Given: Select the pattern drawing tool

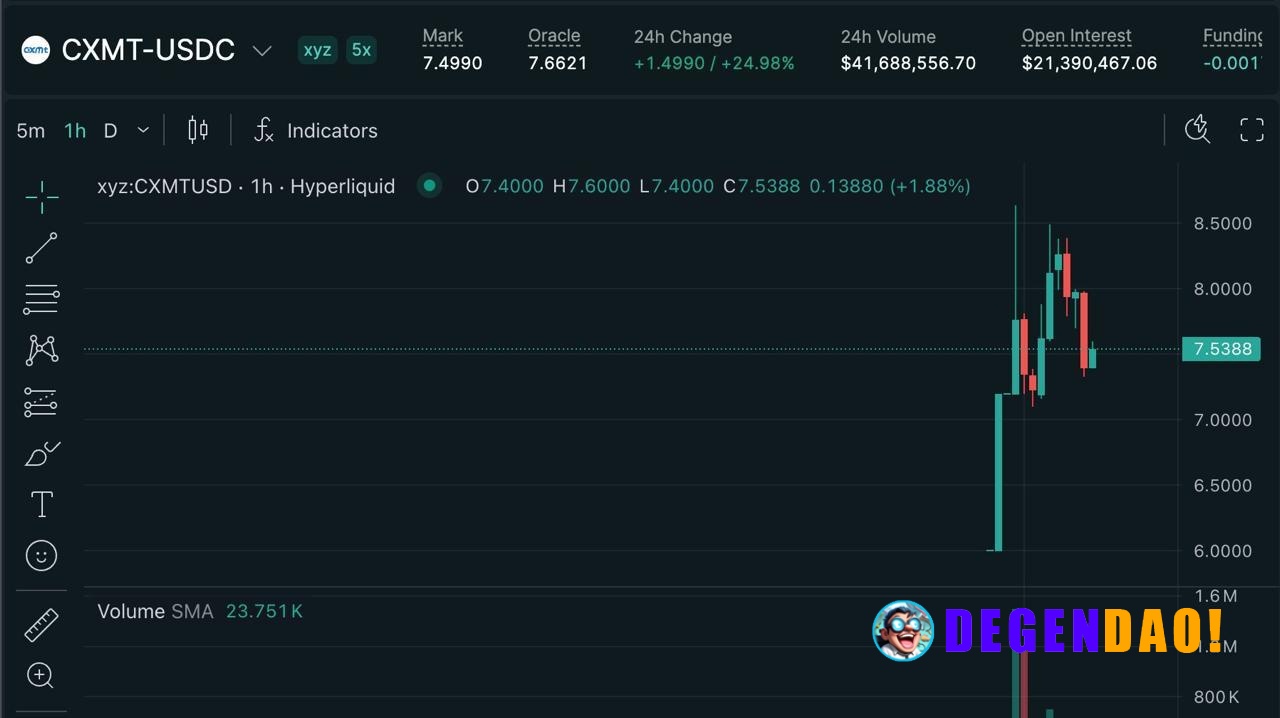Looking at the screenshot, I should (x=41, y=350).
